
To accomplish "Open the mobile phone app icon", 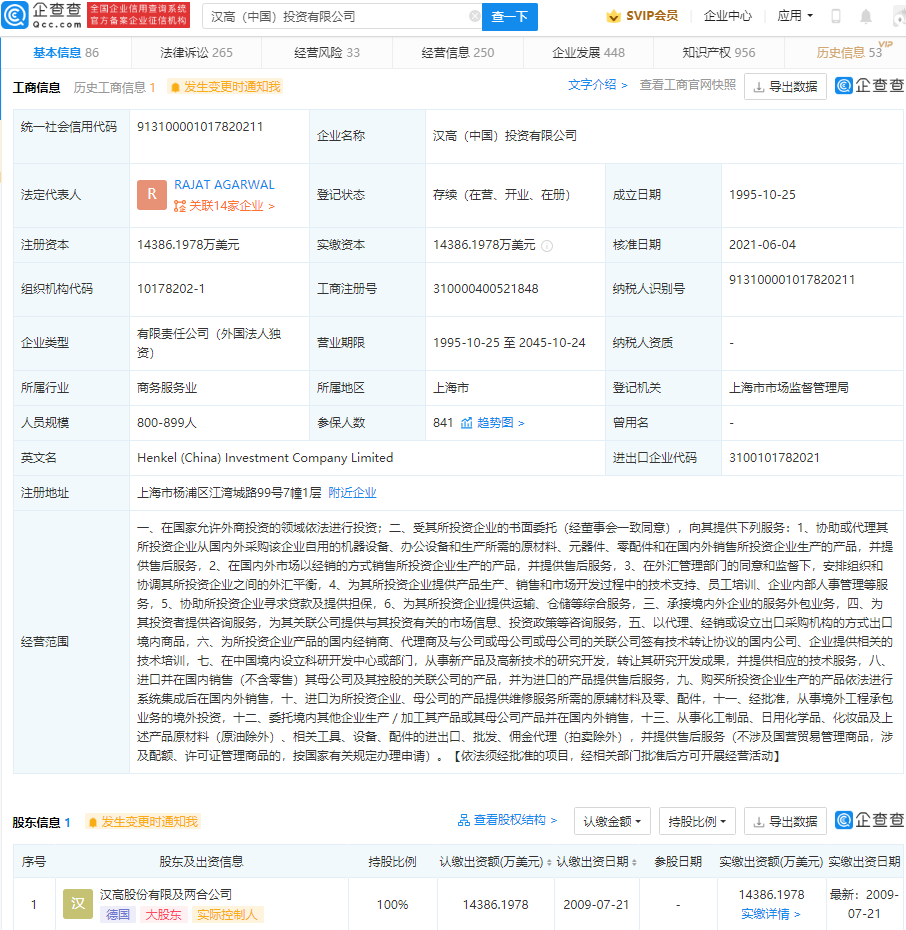I will pyautogui.click(x=835, y=16).
